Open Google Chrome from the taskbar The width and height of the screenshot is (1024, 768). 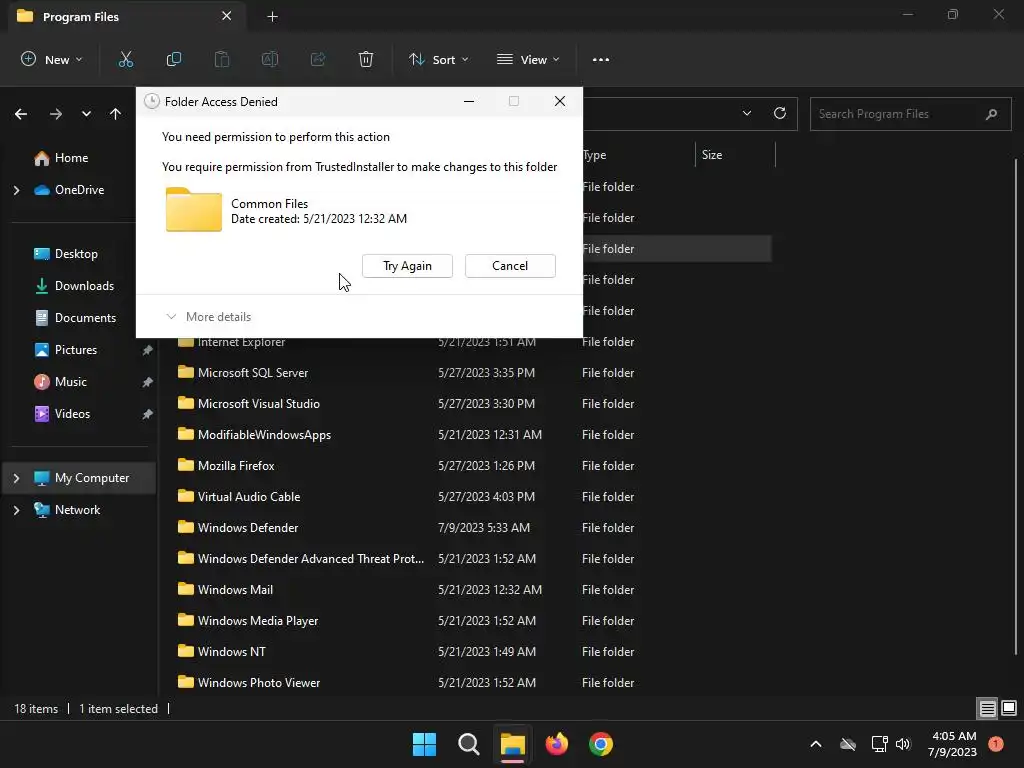[x=601, y=744]
